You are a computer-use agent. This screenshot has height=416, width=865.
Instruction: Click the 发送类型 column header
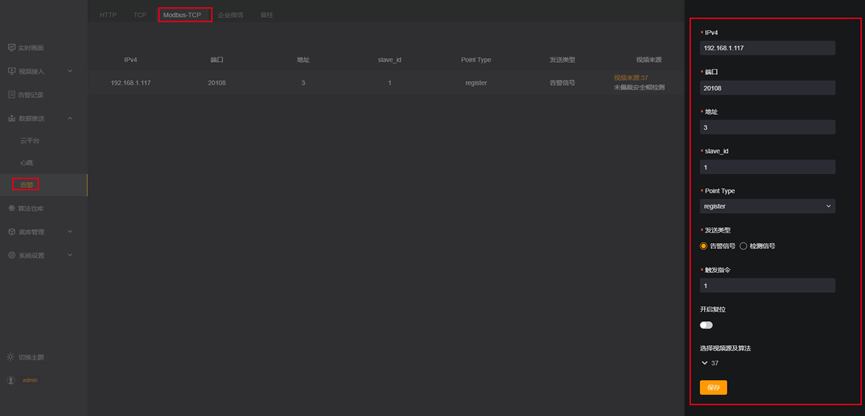point(562,60)
